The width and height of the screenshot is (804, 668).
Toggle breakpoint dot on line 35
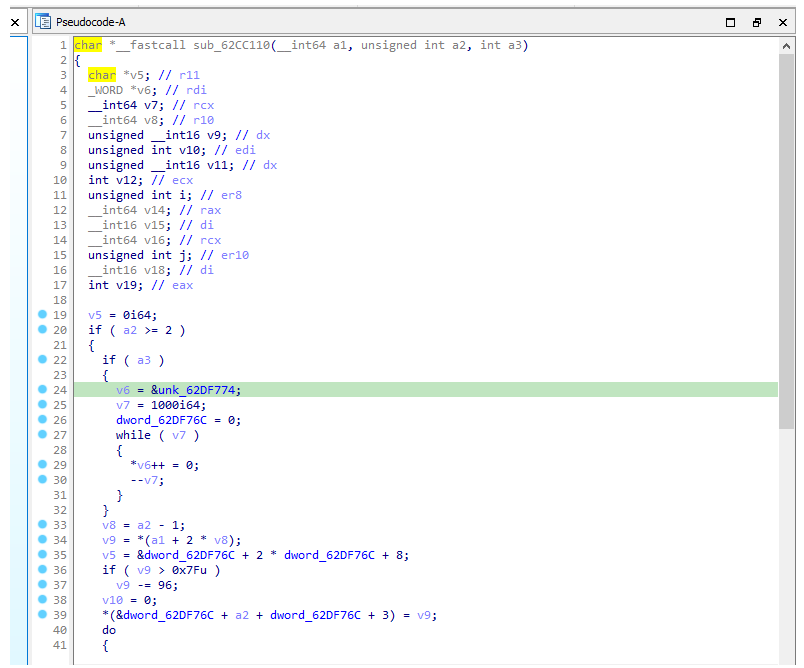tap(43, 554)
